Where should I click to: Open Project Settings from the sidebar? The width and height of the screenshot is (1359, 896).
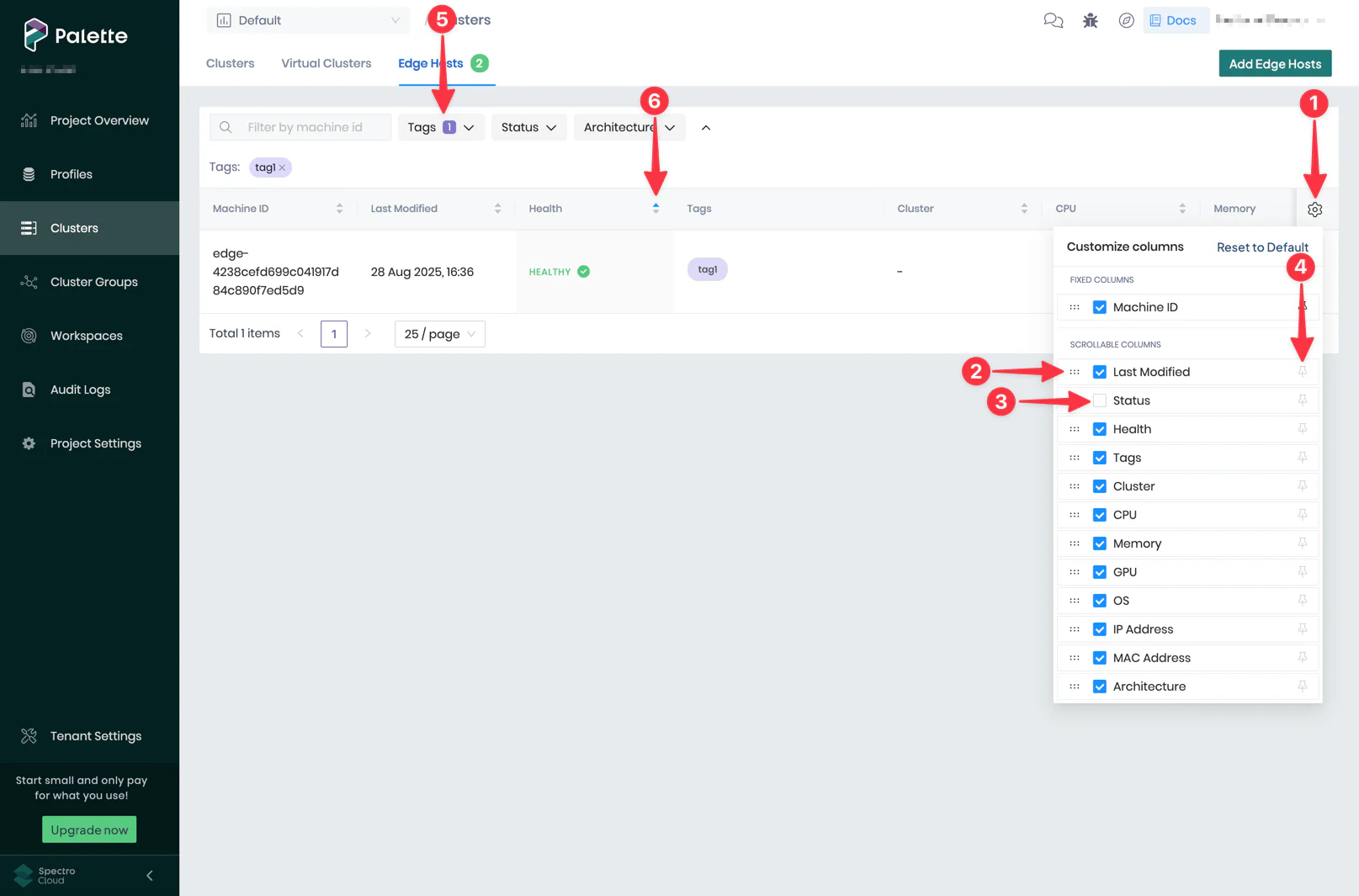95,443
